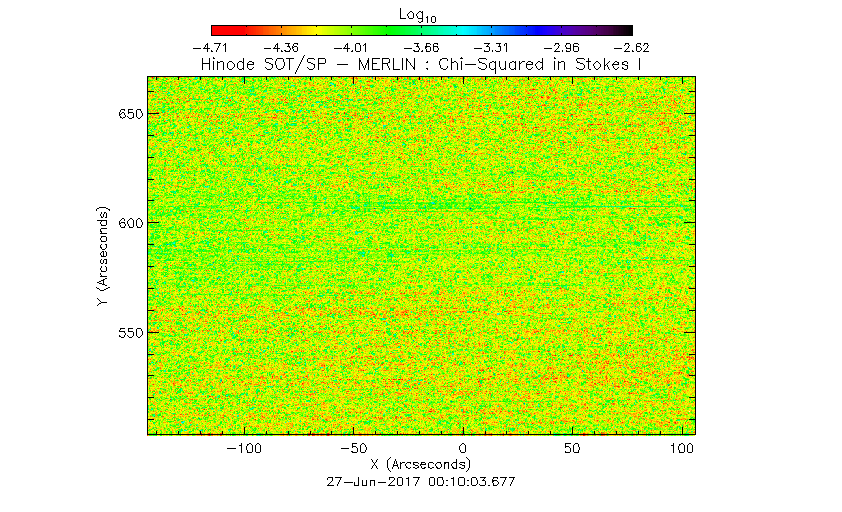Click the 100 tick on X axis
842x512 pixels.
(680, 450)
